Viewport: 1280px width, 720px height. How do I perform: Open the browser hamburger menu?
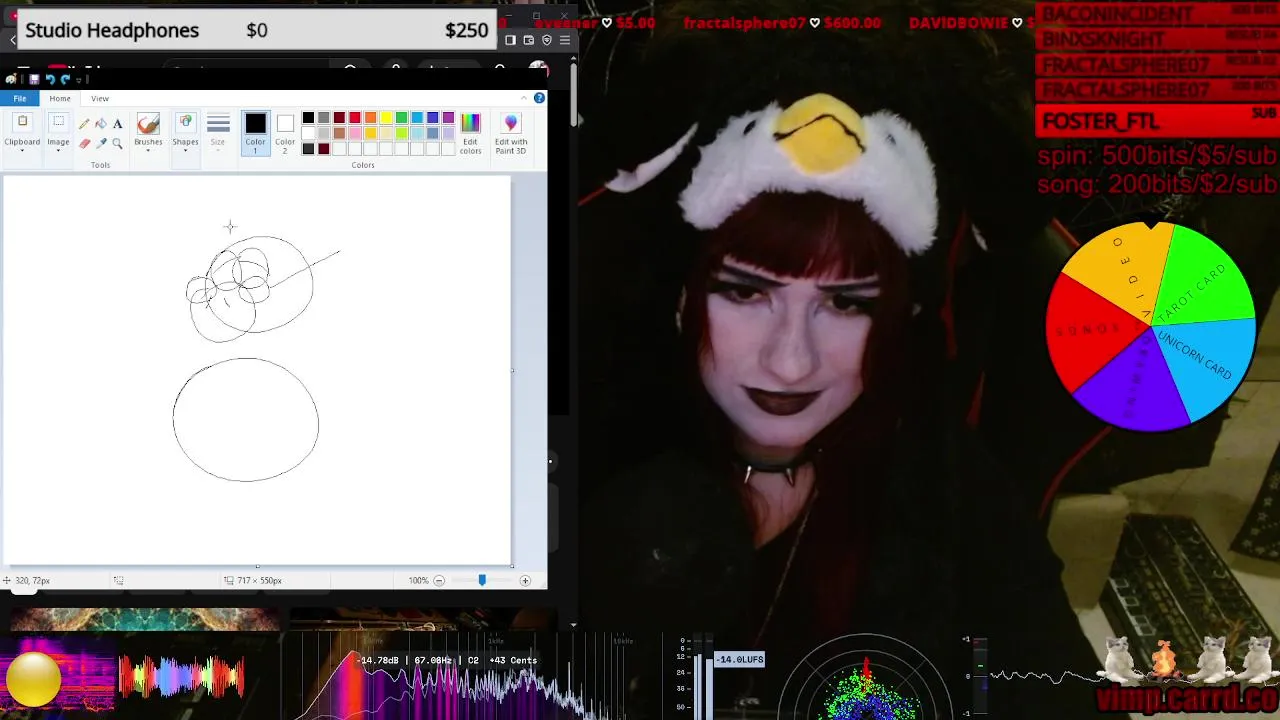pyautogui.click(x=565, y=40)
